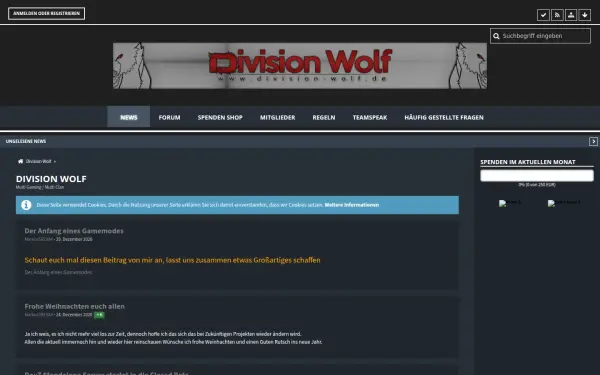Viewport: 600px width, 375px height.
Task: Click the magnifier search icon
Action: 496,36
